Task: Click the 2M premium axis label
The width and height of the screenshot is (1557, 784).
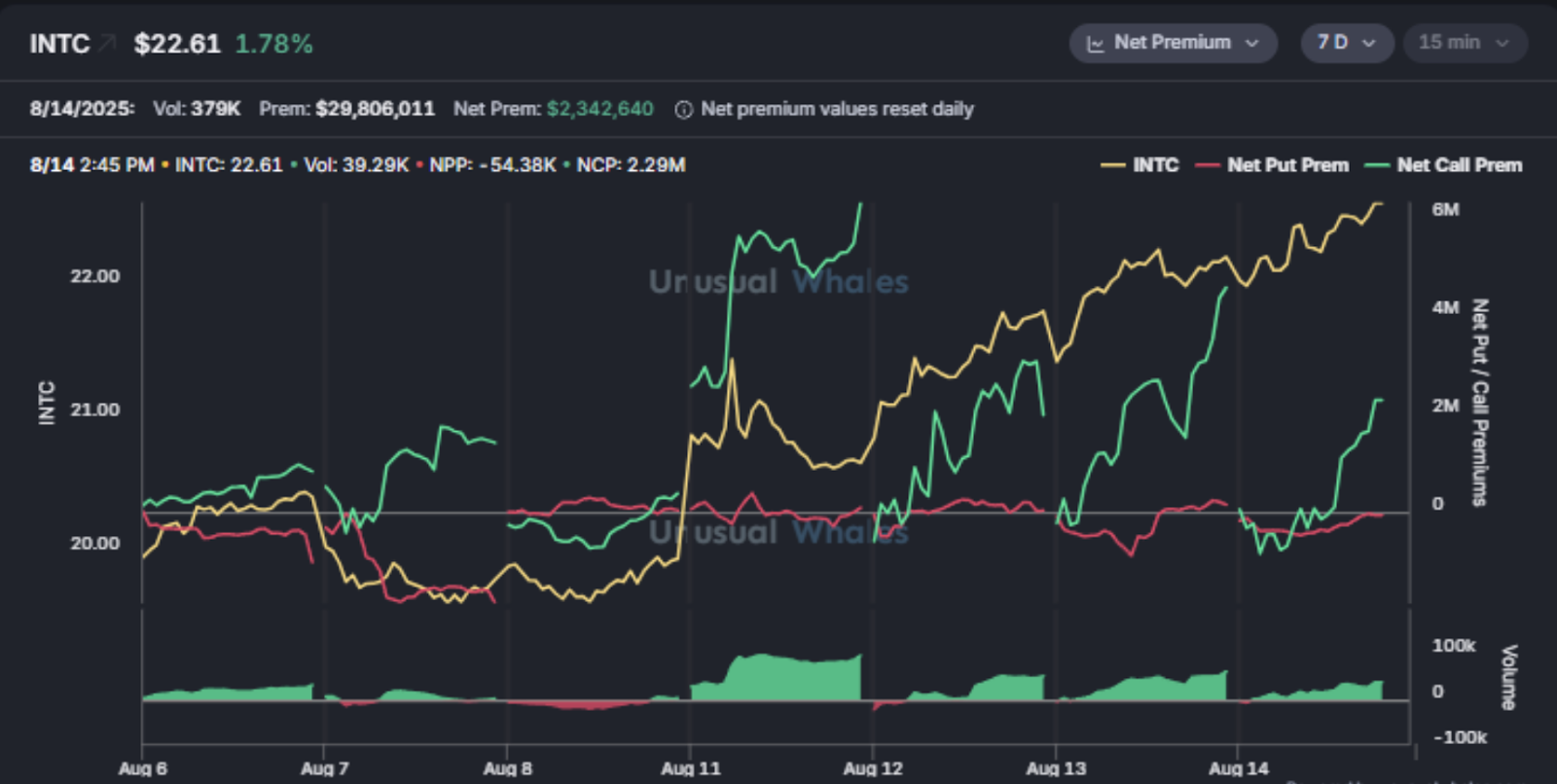Action: pos(1445,406)
